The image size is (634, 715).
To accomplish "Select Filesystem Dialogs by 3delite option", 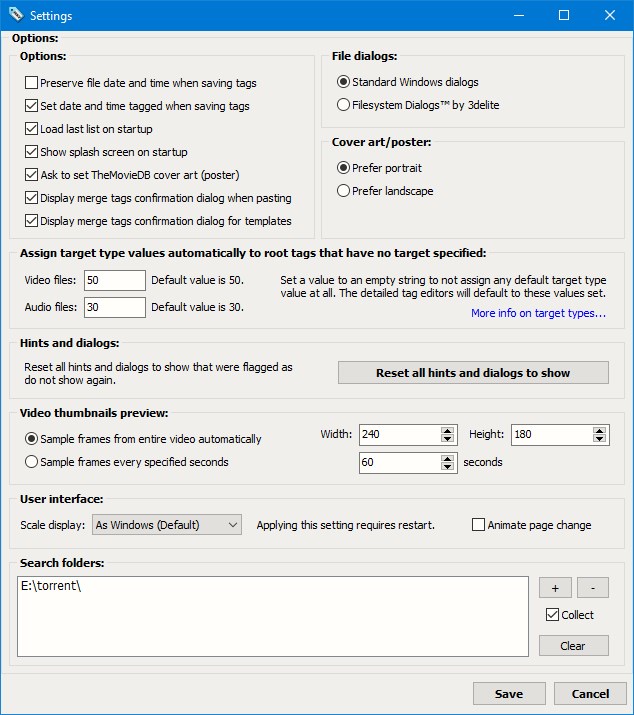I will click(x=344, y=104).
